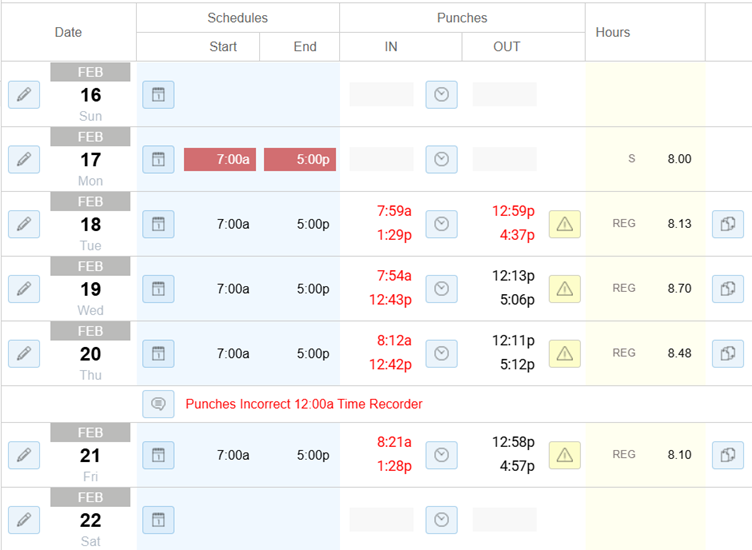Open the schedule calendar icon for Feb 20
752x550 pixels.
point(158,353)
